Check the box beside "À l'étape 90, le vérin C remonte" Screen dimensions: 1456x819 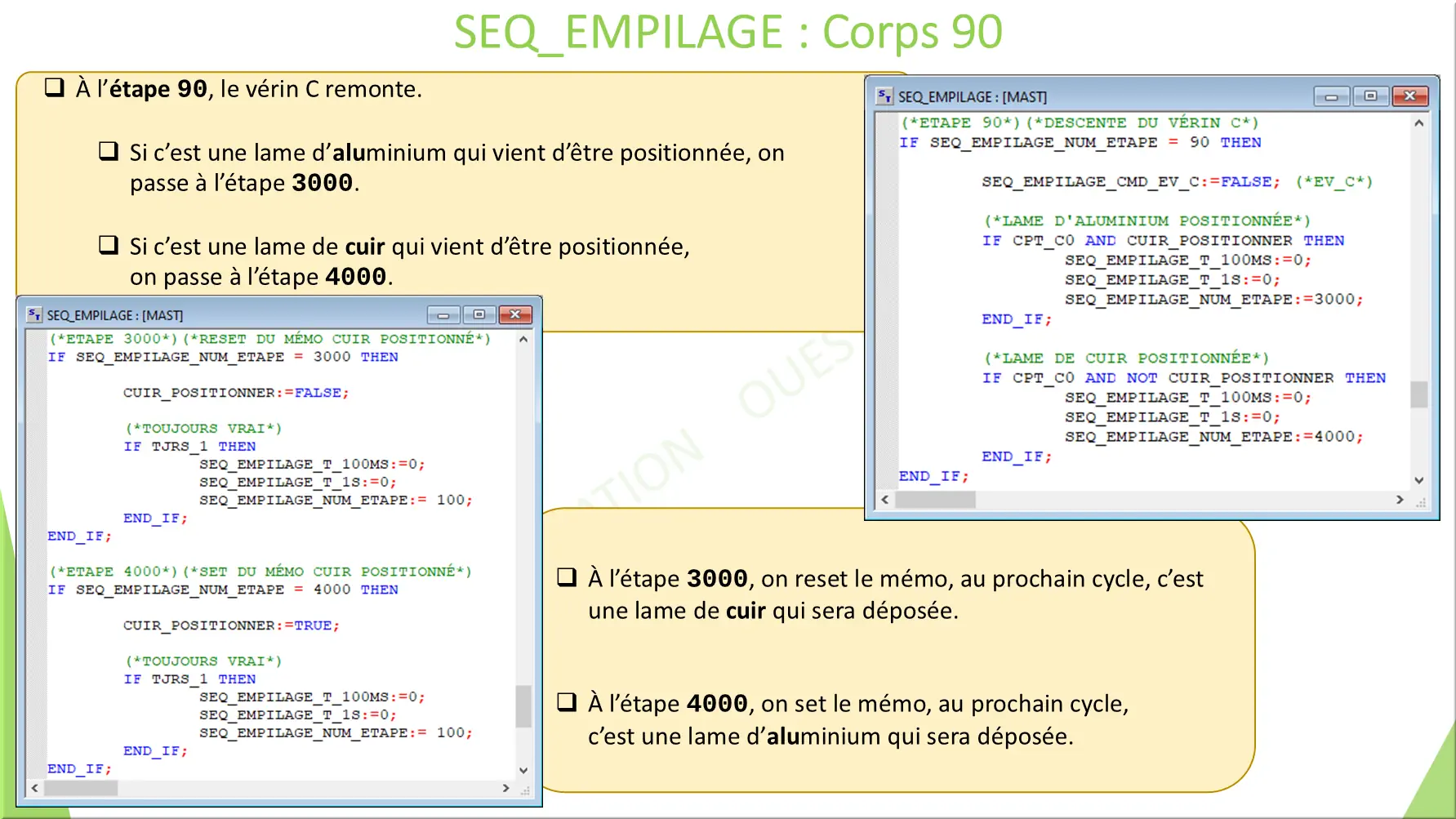[55, 86]
